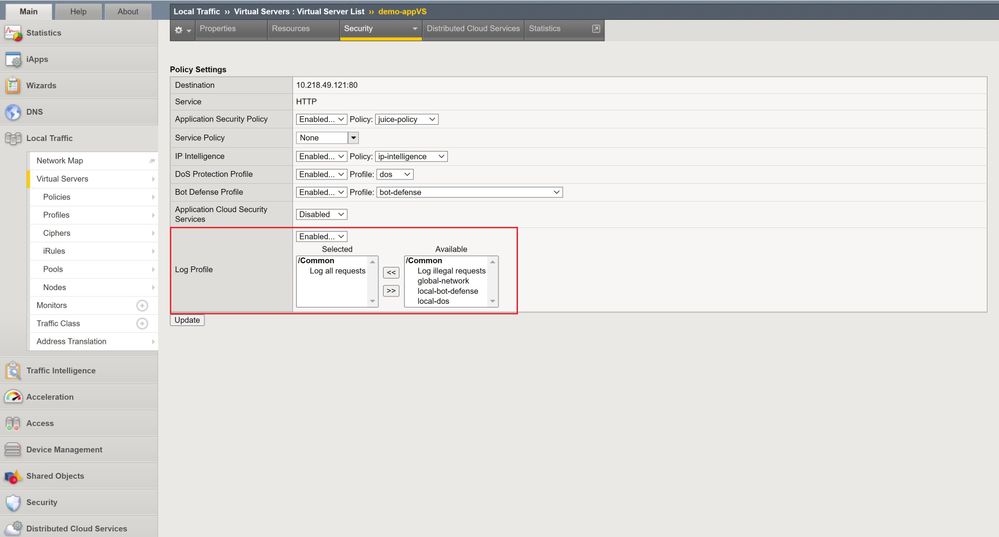Click the DNS globe icon
The image size is (999, 537).
pyautogui.click(x=13, y=112)
